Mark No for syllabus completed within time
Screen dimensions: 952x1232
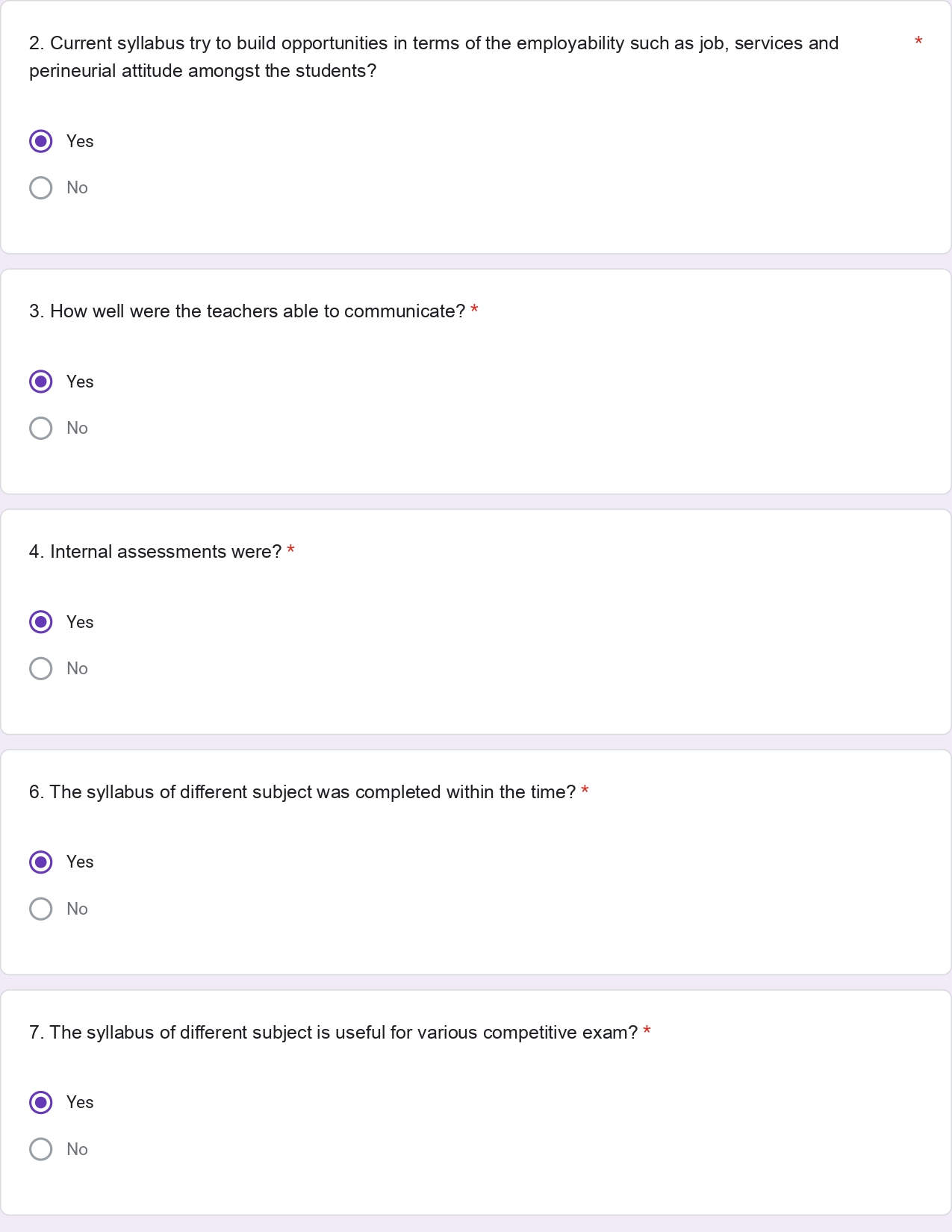click(41, 909)
